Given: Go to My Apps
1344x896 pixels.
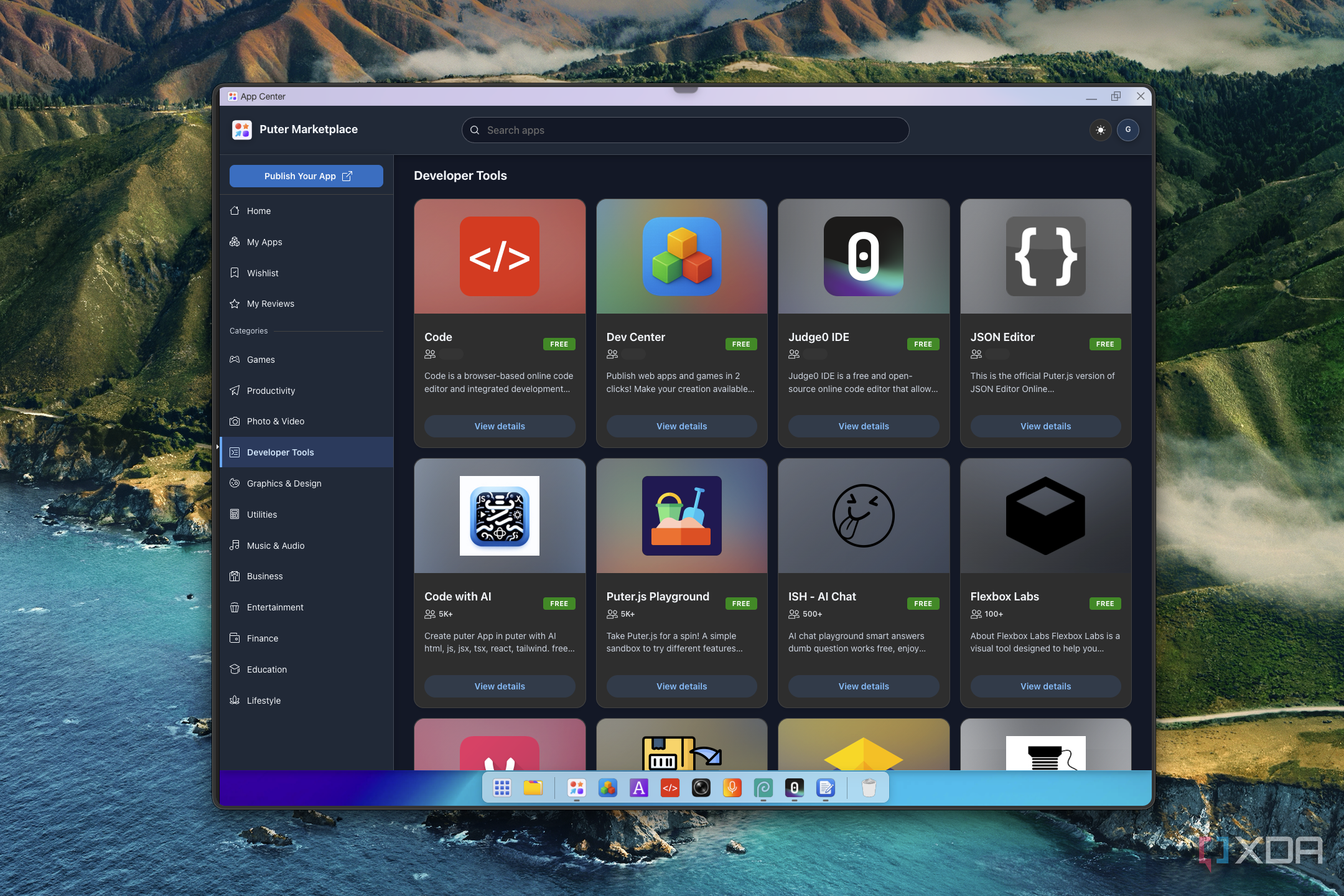Looking at the screenshot, I should point(306,242).
